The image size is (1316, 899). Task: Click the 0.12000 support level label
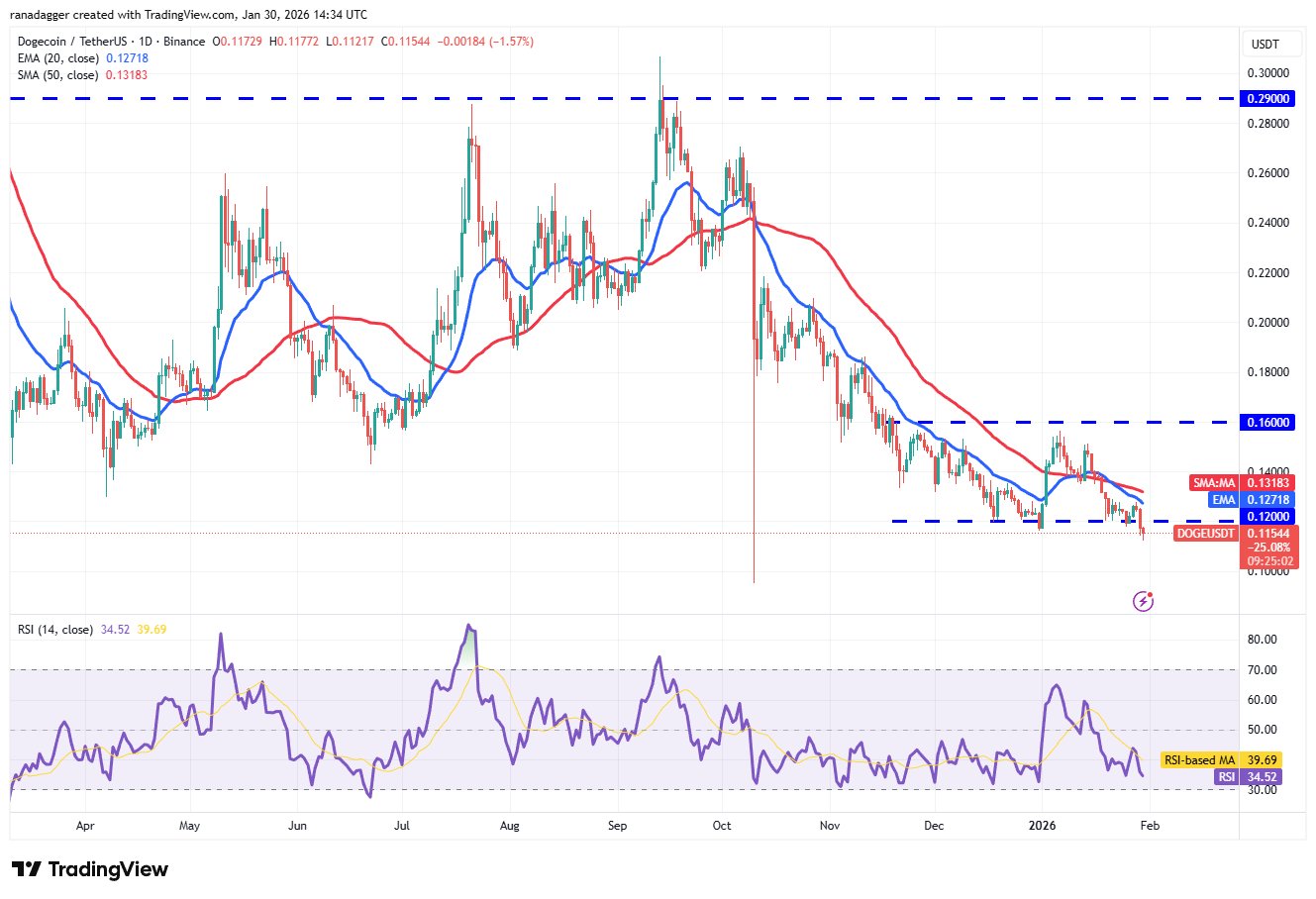(x=1265, y=517)
